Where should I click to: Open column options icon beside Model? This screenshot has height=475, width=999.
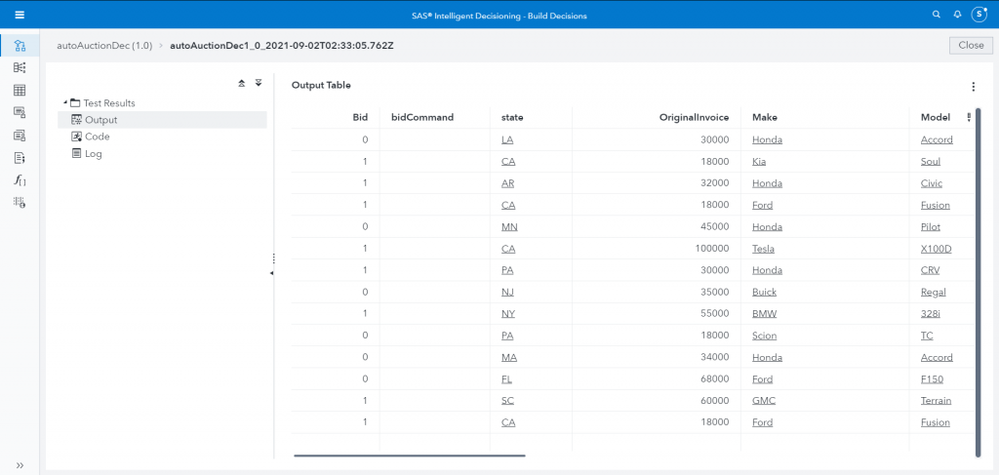pos(969,117)
